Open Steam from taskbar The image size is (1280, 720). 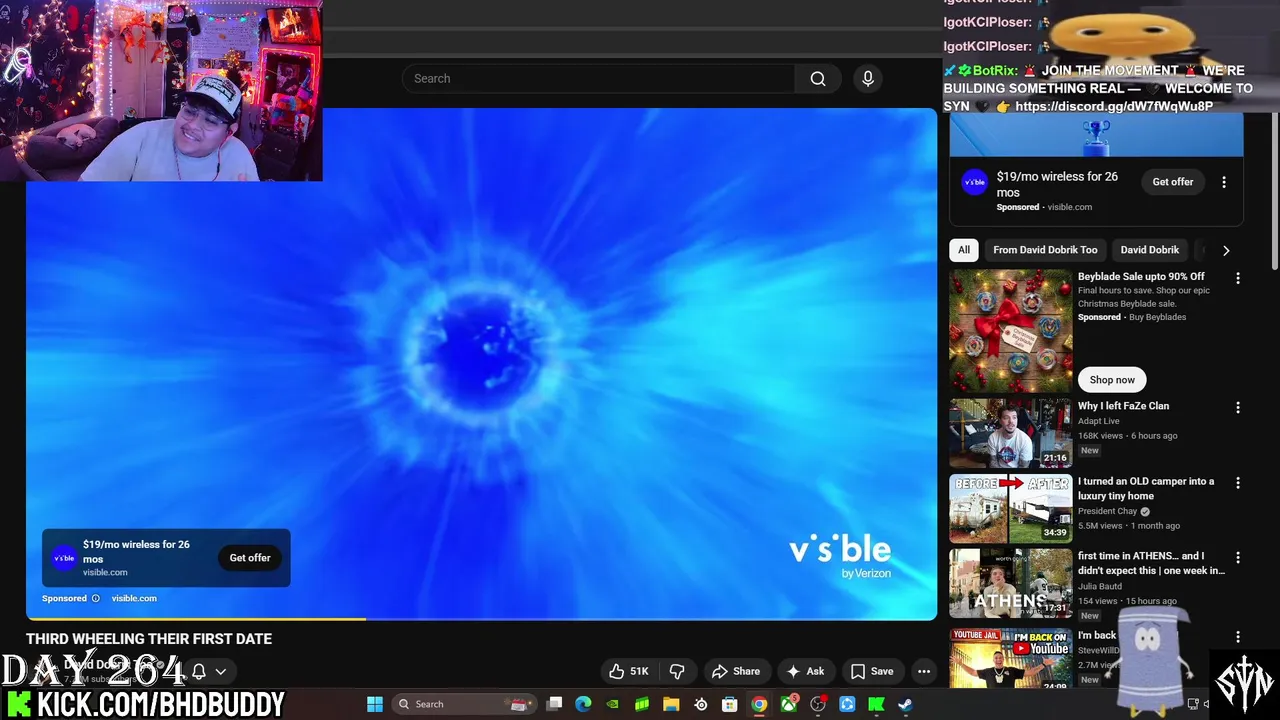pyautogui.click(x=905, y=704)
